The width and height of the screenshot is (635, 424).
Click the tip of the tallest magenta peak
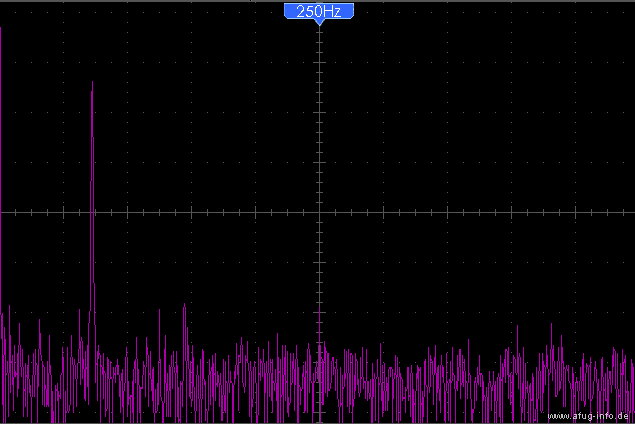(92, 82)
